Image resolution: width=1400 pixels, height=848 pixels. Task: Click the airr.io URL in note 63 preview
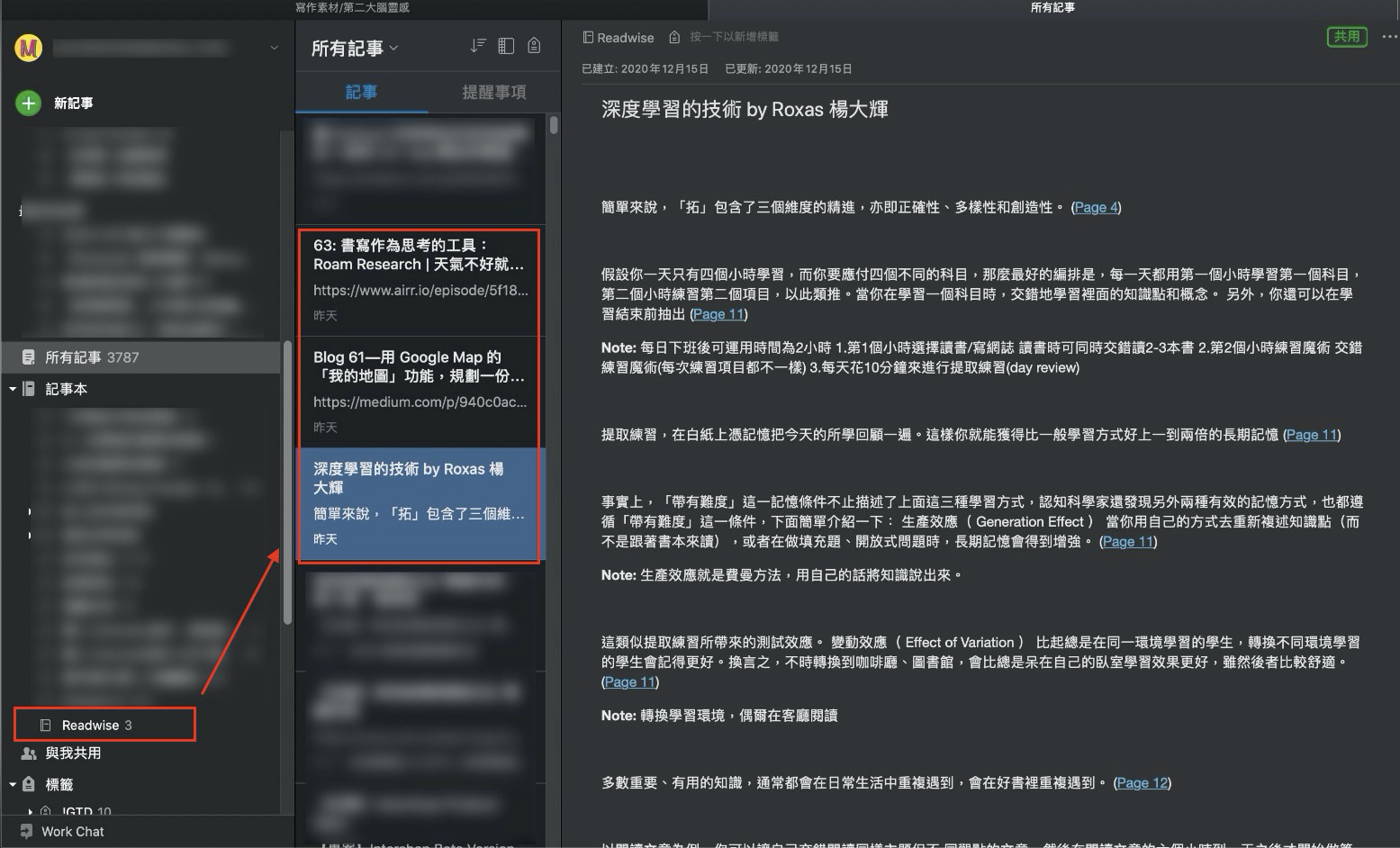420,291
